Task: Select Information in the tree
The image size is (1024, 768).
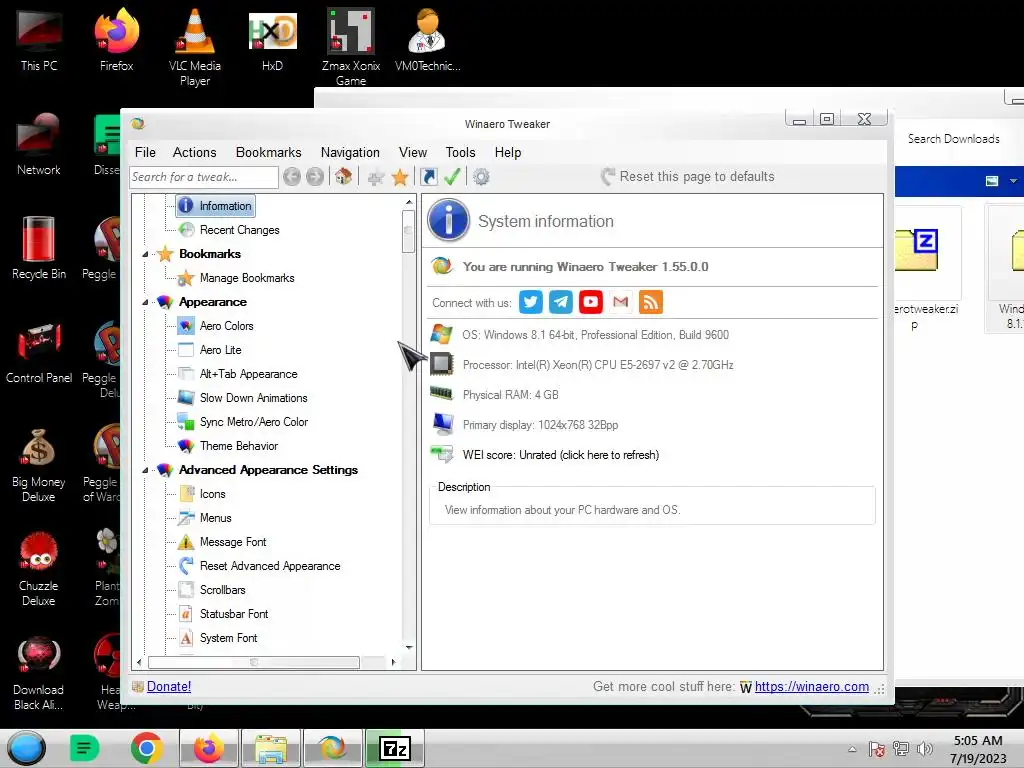Action: pyautogui.click(x=216, y=206)
